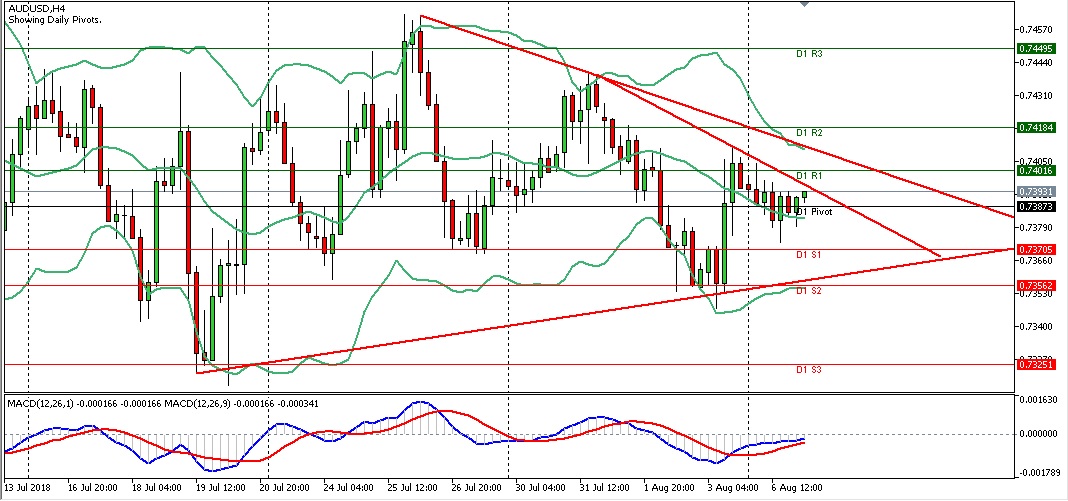This screenshot has height=501, width=1068.
Task: Click the AUDUSD,H4 chart title
Action: (35, 9)
